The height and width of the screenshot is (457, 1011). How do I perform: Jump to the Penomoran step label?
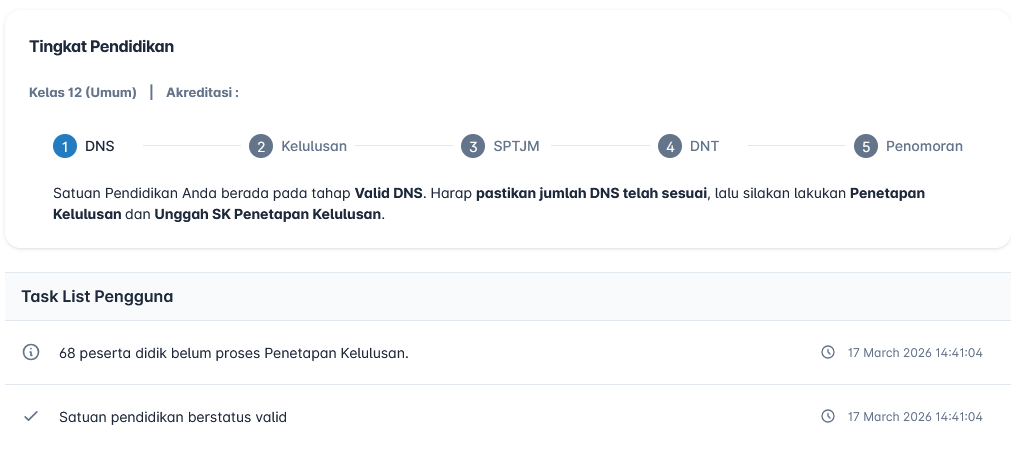coord(924,146)
